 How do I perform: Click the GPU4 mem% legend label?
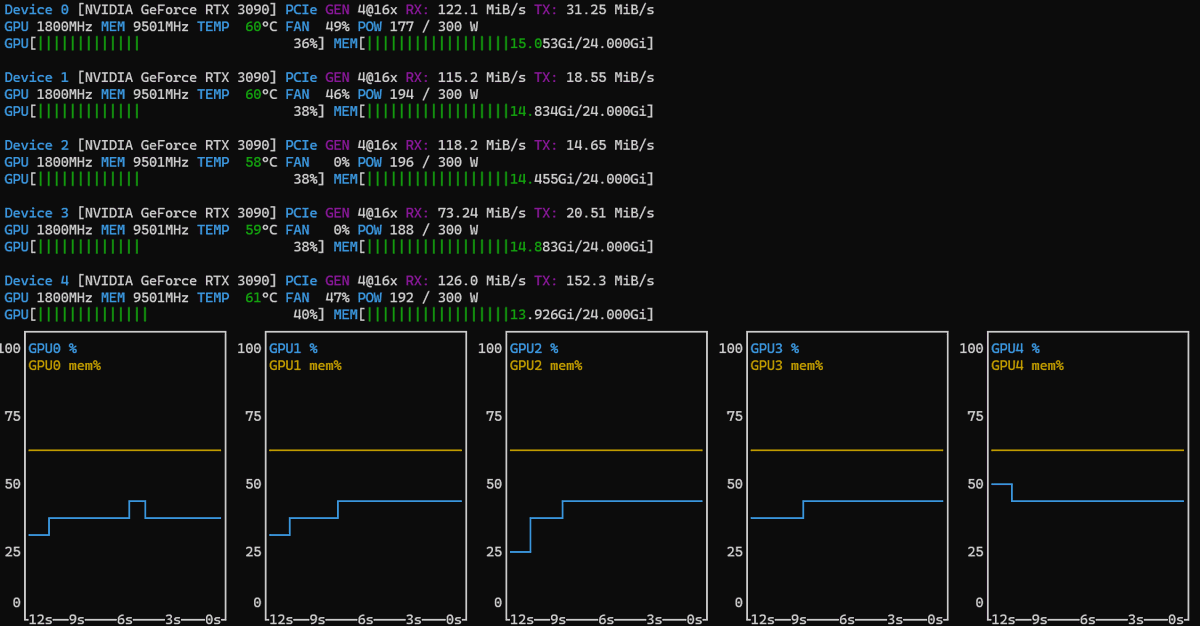[x=1028, y=366]
